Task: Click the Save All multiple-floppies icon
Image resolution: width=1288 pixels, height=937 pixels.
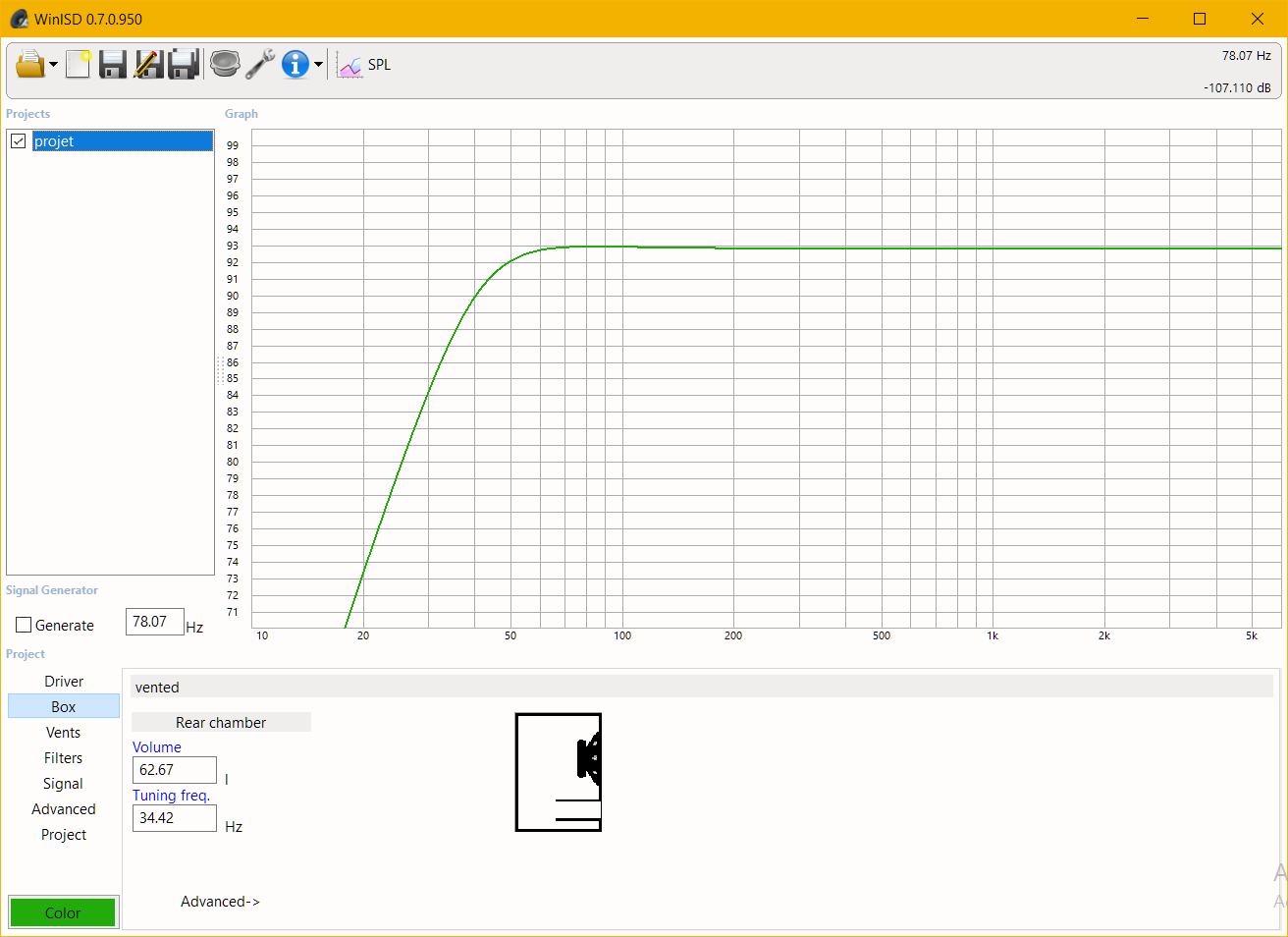Action: coord(184,65)
